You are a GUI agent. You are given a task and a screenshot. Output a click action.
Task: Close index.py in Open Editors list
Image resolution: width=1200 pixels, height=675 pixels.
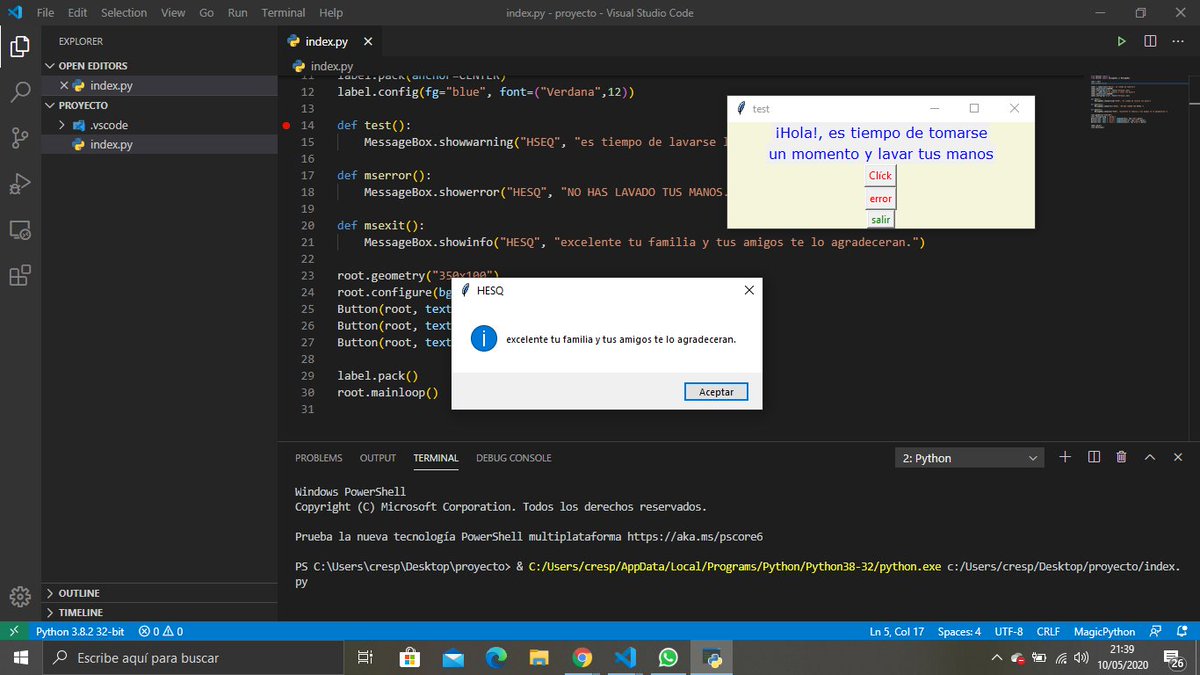[64, 86]
